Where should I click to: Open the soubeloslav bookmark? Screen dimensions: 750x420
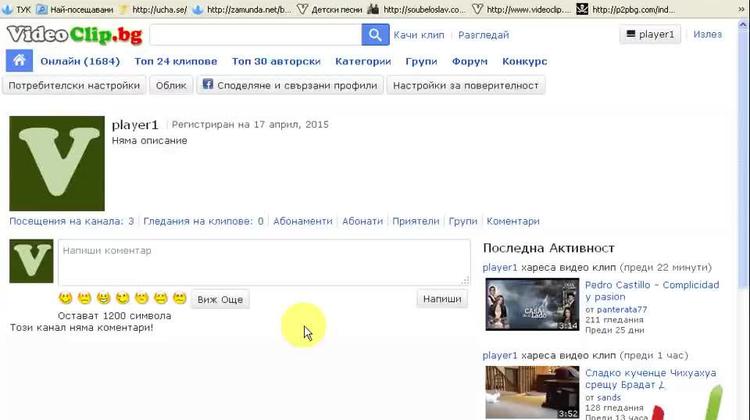pos(417,9)
